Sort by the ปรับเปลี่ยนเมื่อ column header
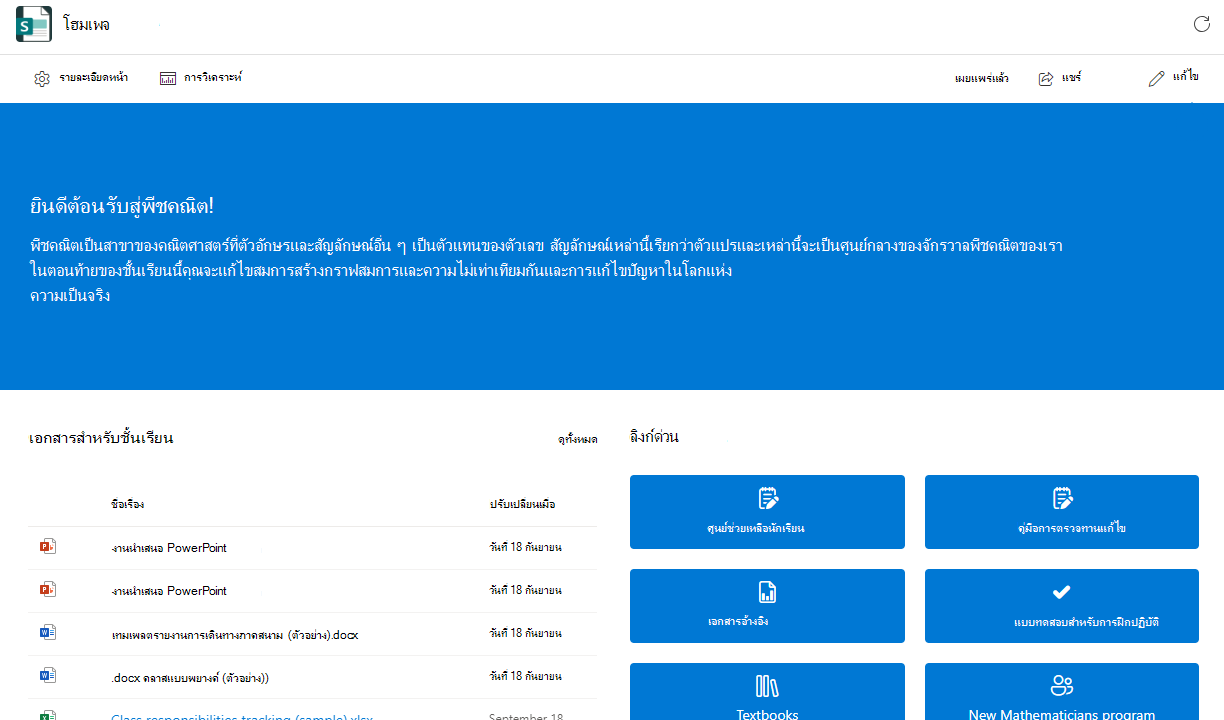 pos(523,504)
